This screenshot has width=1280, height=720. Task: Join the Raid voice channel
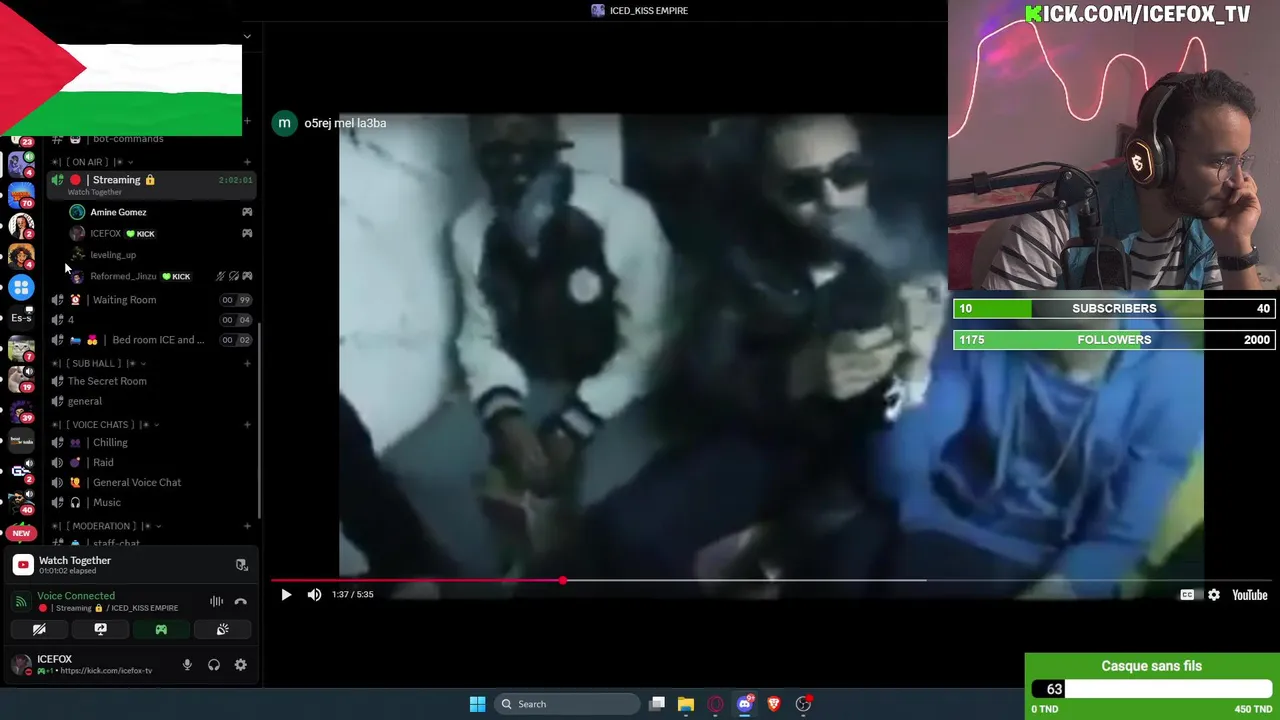click(x=150, y=462)
